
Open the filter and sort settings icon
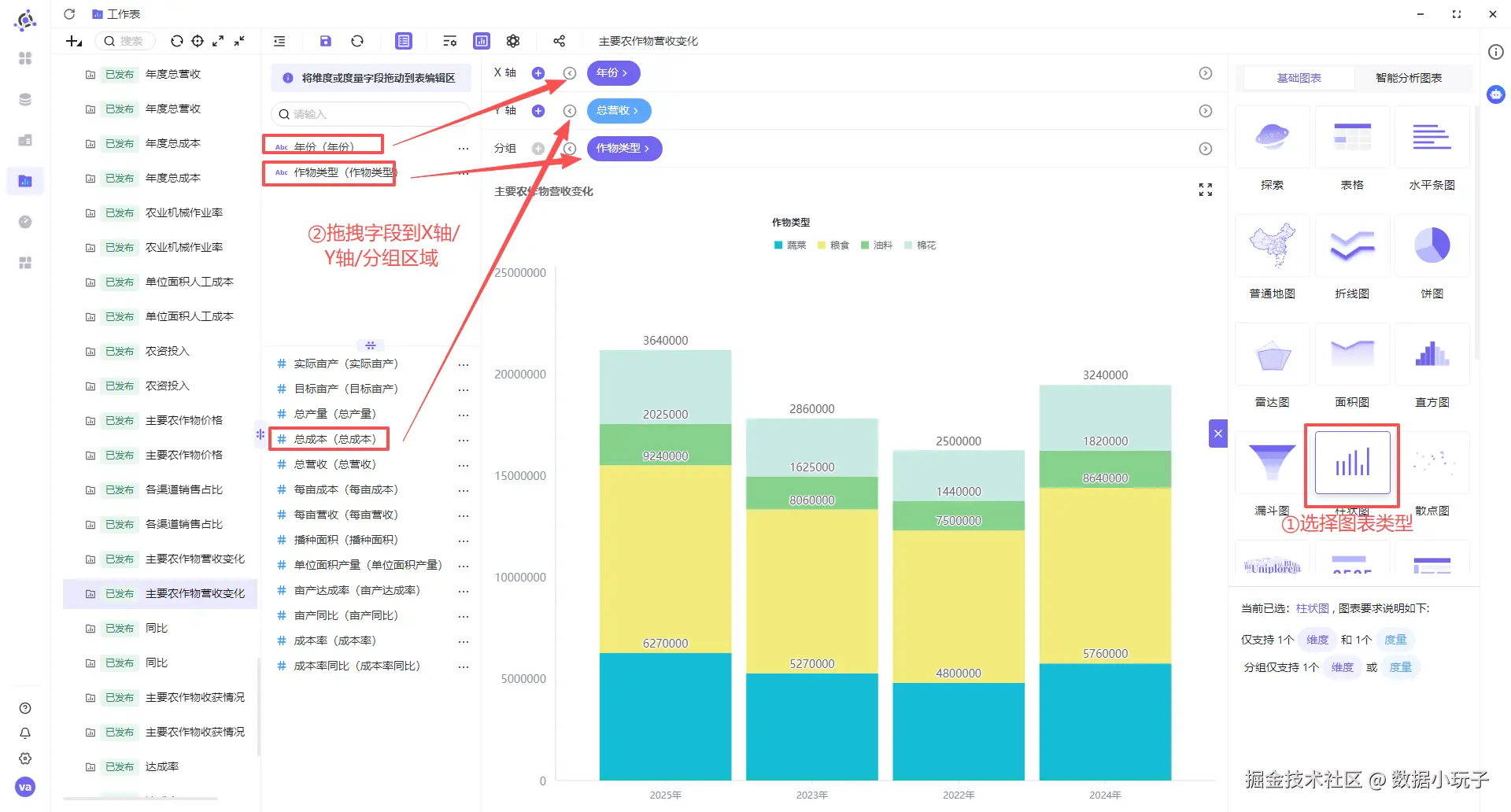(449, 41)
